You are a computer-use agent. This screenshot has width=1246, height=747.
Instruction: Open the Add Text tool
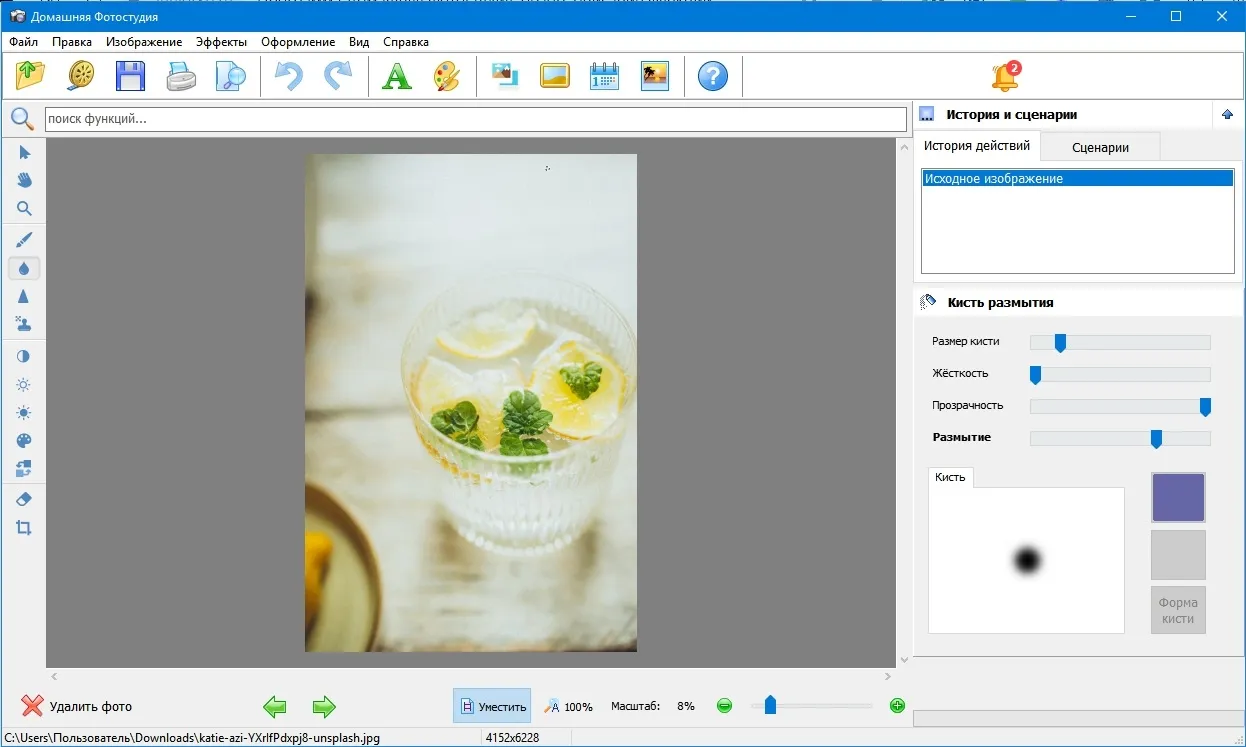click(x=397, y=76)
